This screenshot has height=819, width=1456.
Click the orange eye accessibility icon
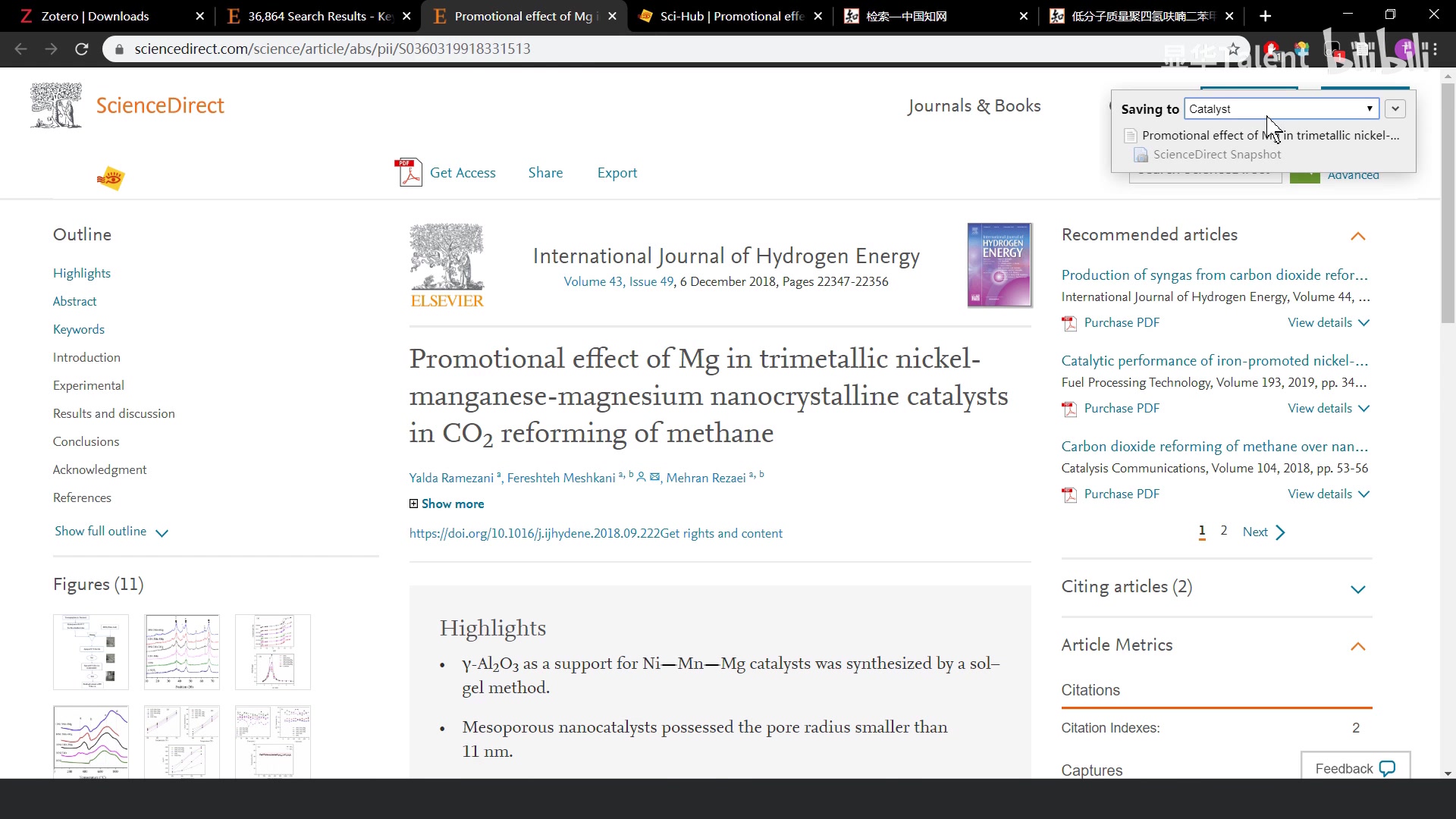111,178
